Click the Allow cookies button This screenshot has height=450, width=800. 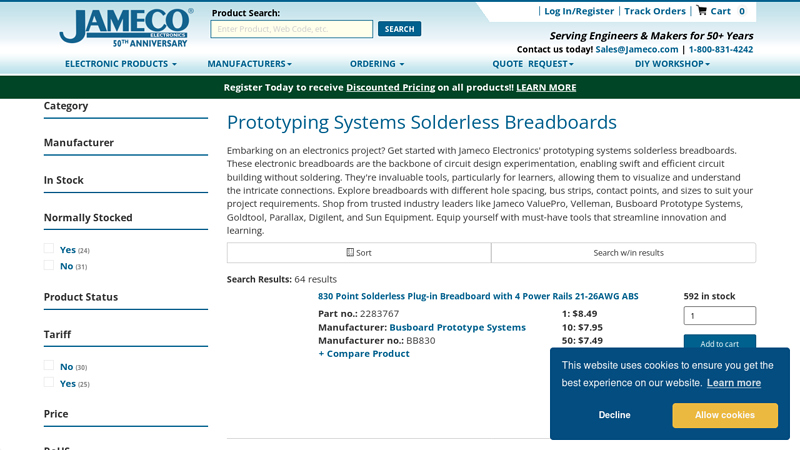[724, 415]
